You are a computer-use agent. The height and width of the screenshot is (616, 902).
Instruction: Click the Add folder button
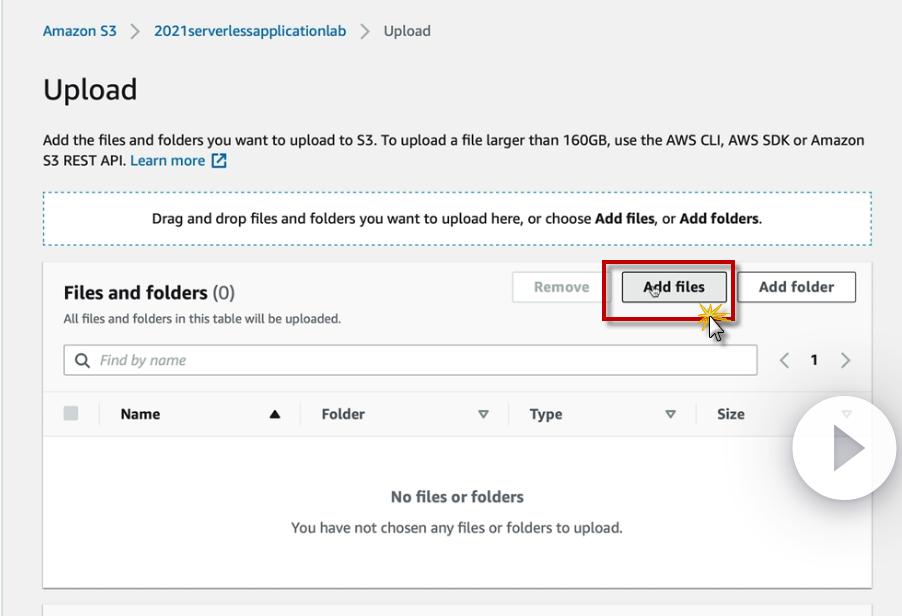[796, 287]
